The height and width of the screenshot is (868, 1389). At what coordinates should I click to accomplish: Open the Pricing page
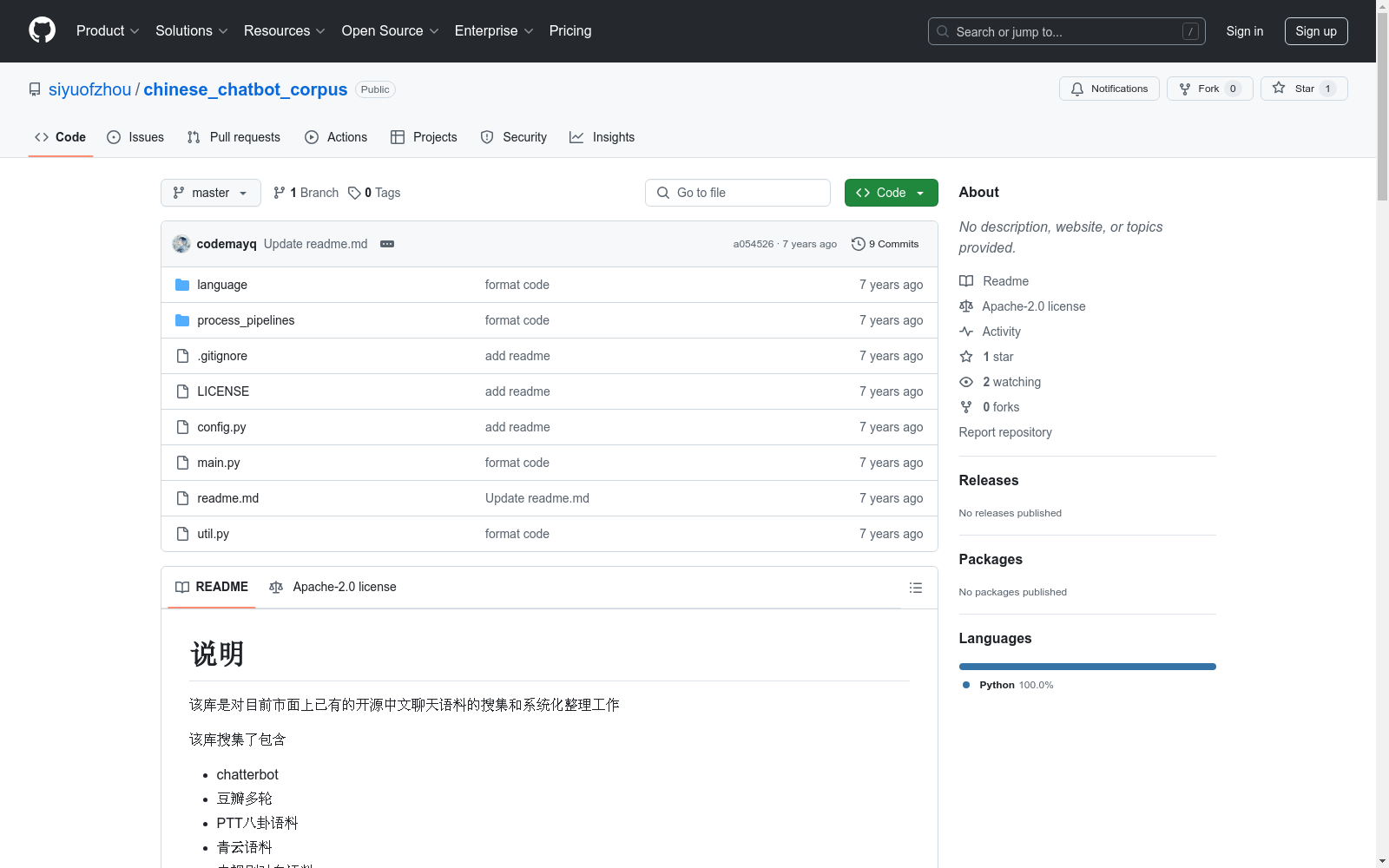570,30
